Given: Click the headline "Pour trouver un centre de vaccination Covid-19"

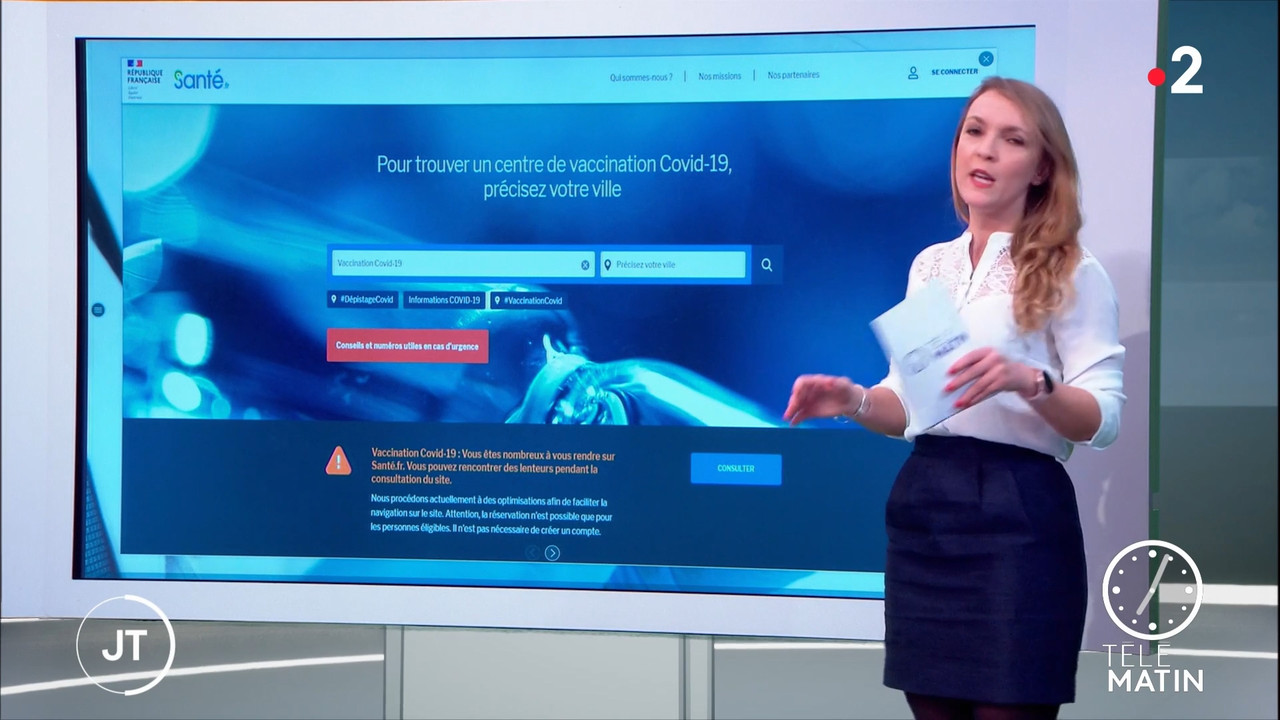Looking at the screenshot, I should point(554,164).
